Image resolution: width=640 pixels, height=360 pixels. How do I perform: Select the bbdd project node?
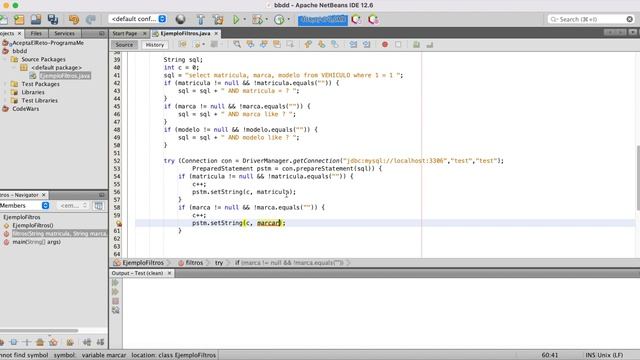[20, 51]
